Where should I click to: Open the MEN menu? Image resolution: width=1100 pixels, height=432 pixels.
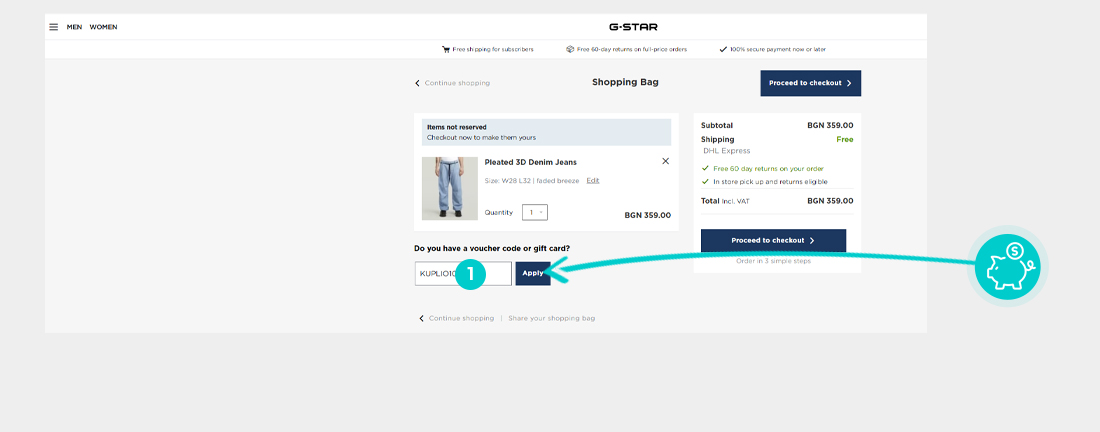tap(74, 27)
